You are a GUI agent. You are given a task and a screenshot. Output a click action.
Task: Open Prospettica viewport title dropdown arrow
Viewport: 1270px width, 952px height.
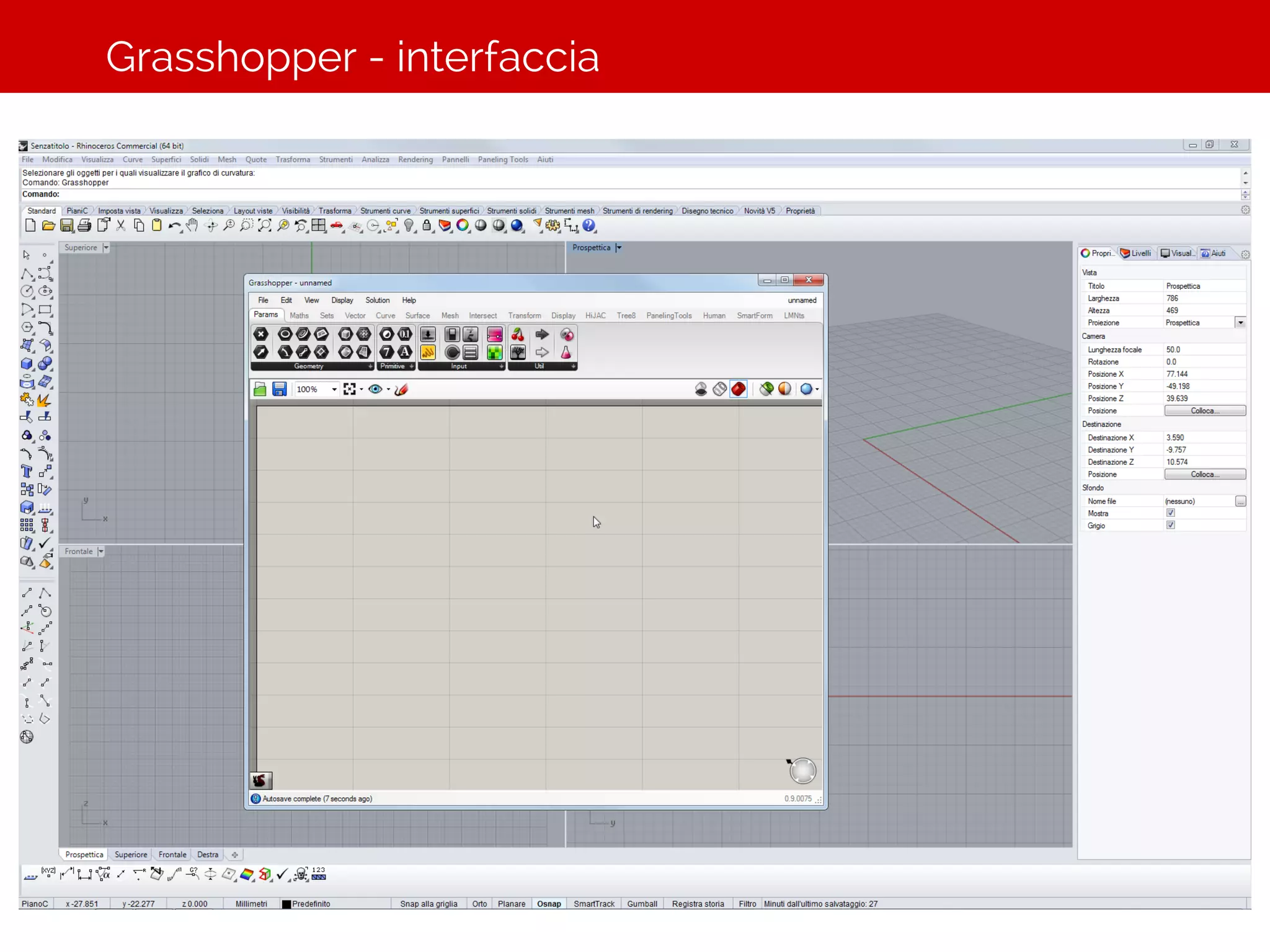click(618, 247)
